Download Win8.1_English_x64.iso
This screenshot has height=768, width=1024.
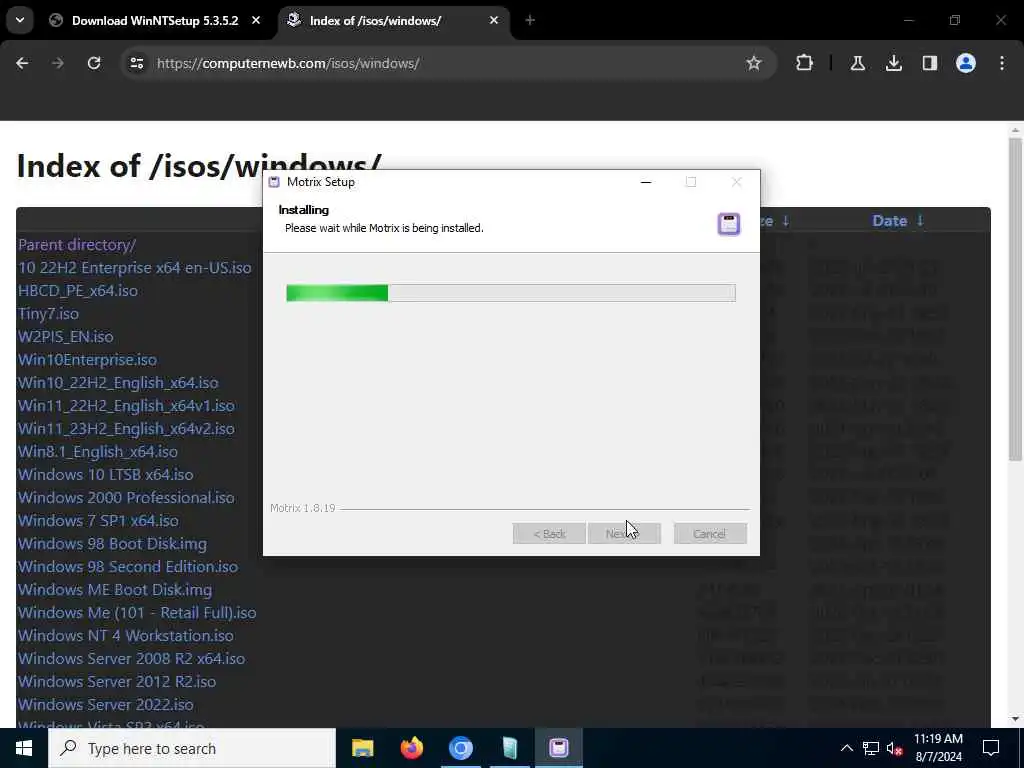point(98,451)
